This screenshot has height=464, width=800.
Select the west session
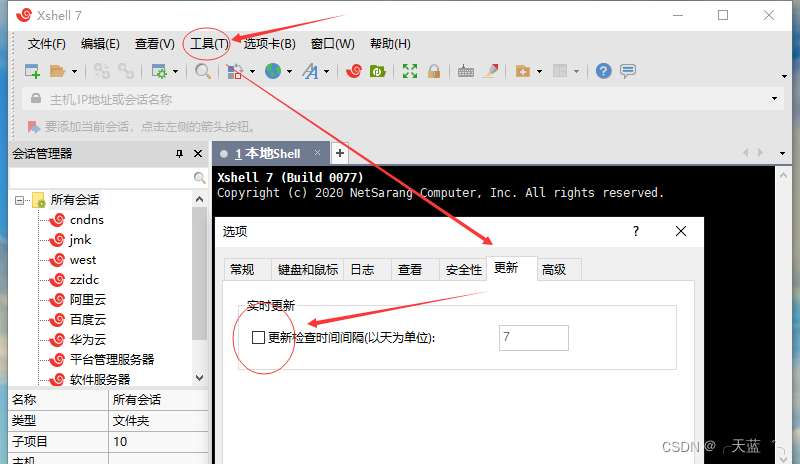pos(83,260)
